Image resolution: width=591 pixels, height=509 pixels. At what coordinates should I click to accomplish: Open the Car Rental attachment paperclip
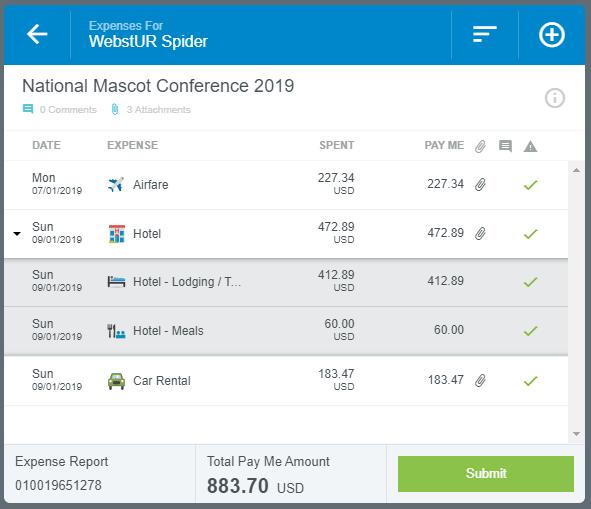tap(480, 381)
